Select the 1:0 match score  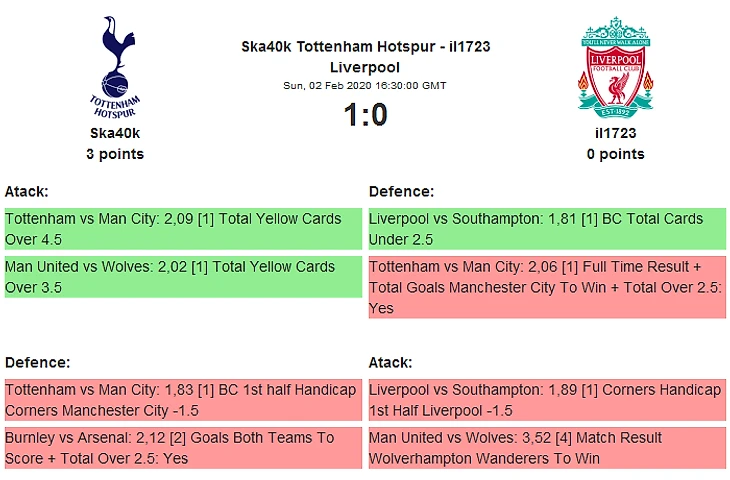click(365, 116)
